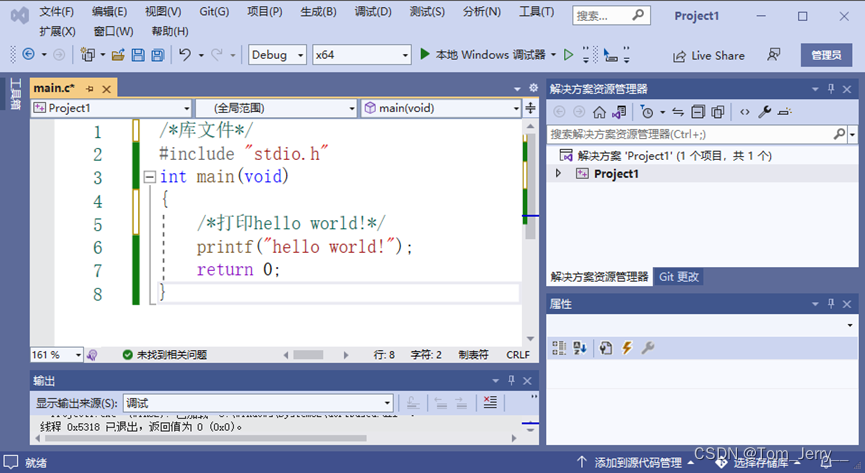Click the search box in title bar
The height and width of the screenshot is (473, 865).
(611, 15)
